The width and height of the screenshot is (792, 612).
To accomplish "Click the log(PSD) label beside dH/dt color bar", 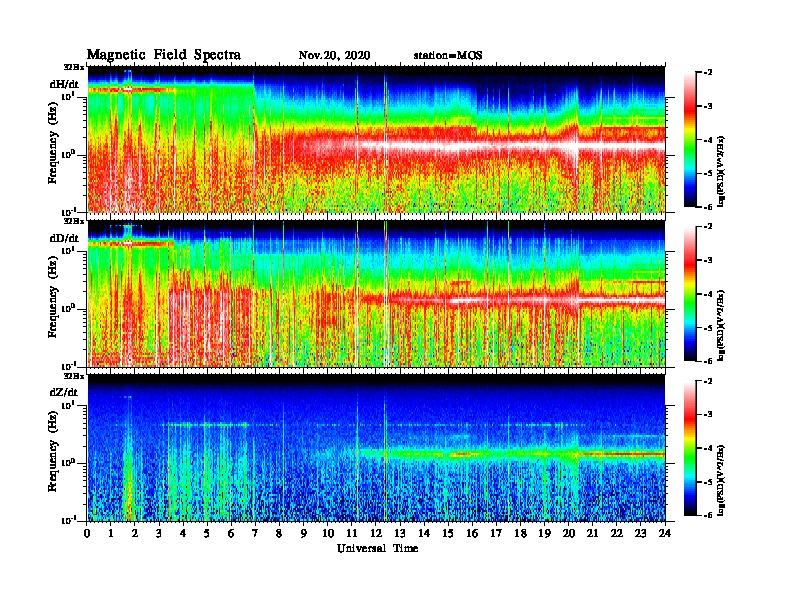I will 722,172.
